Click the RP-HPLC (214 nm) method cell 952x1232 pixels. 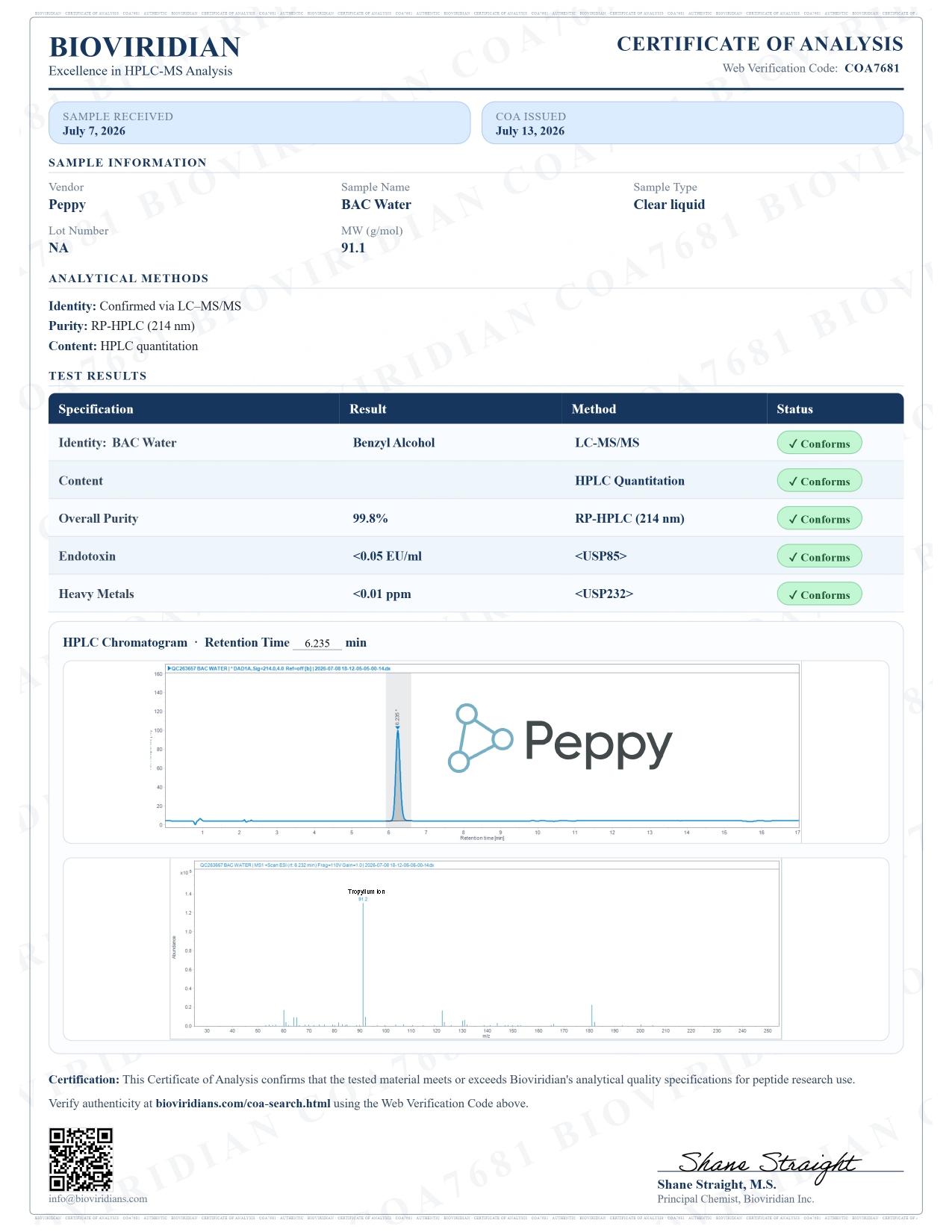(629, 518)
